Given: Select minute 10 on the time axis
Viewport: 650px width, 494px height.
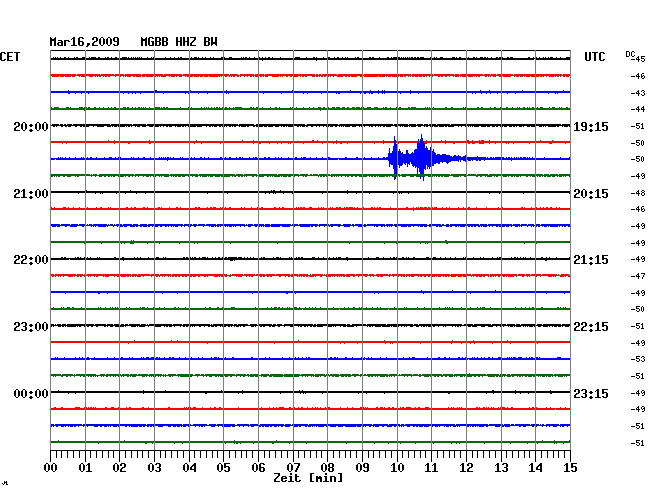Looking at the screenshot, I should point(397,467).
